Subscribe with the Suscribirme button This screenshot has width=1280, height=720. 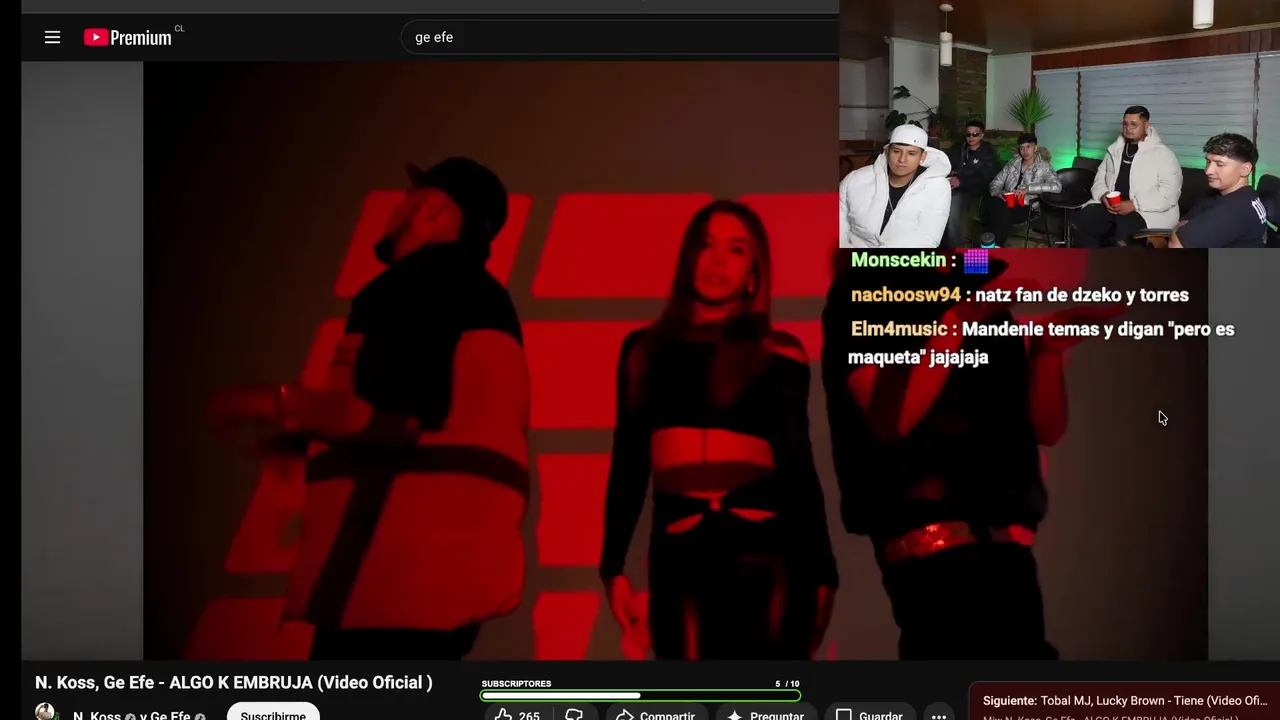pos(273,713)
